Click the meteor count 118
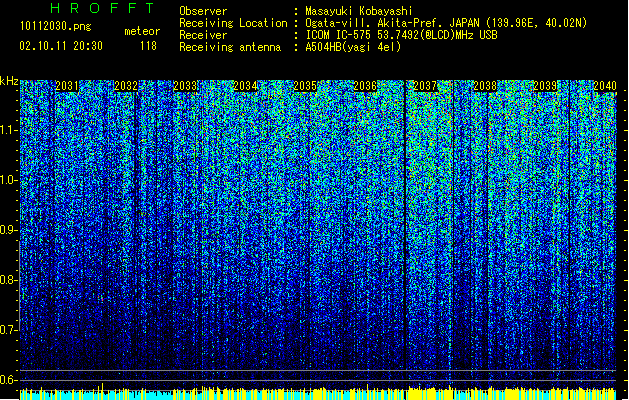This screenshot has width=629, height=400. pos(148,46)
